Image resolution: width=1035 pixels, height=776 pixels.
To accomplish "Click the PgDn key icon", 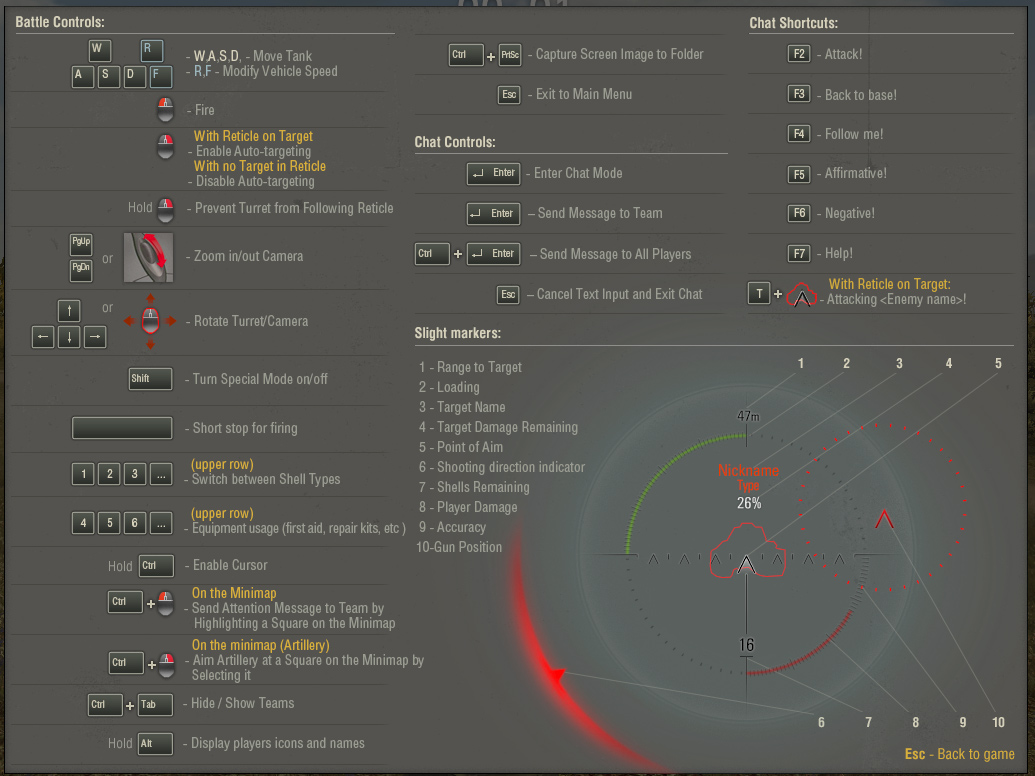I will coord(81,270).
